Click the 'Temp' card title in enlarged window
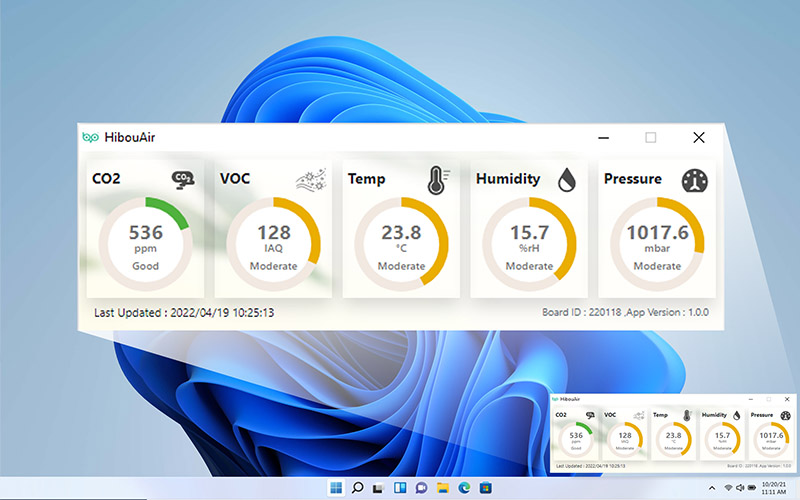The height and width of the screenshot is (500, 800). (366, 179)
